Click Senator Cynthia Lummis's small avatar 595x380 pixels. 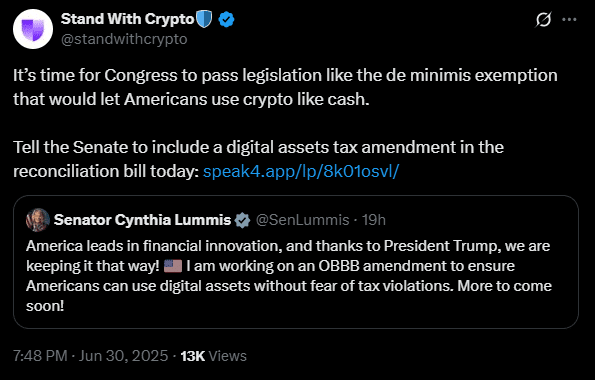[x=38, y=220]
